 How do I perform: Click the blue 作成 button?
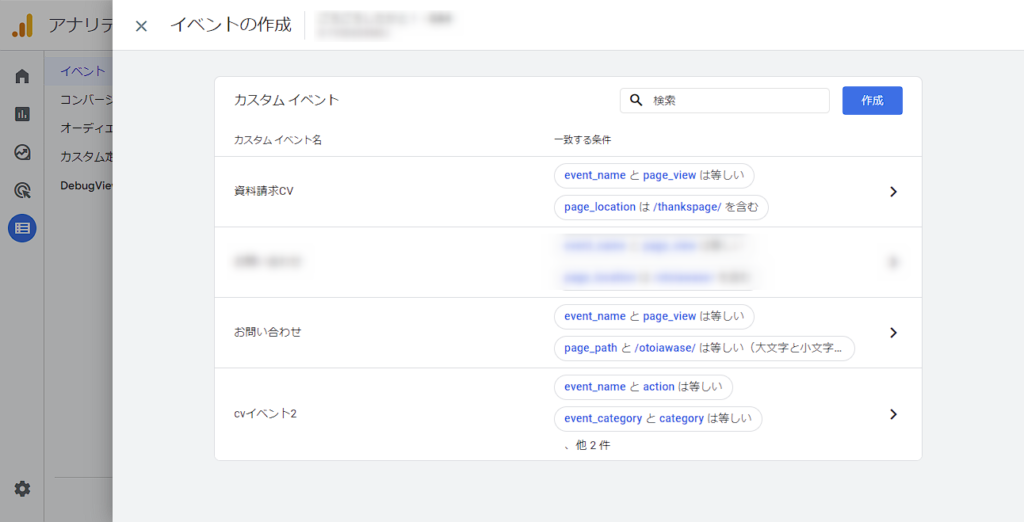click(x=872, y=100)
